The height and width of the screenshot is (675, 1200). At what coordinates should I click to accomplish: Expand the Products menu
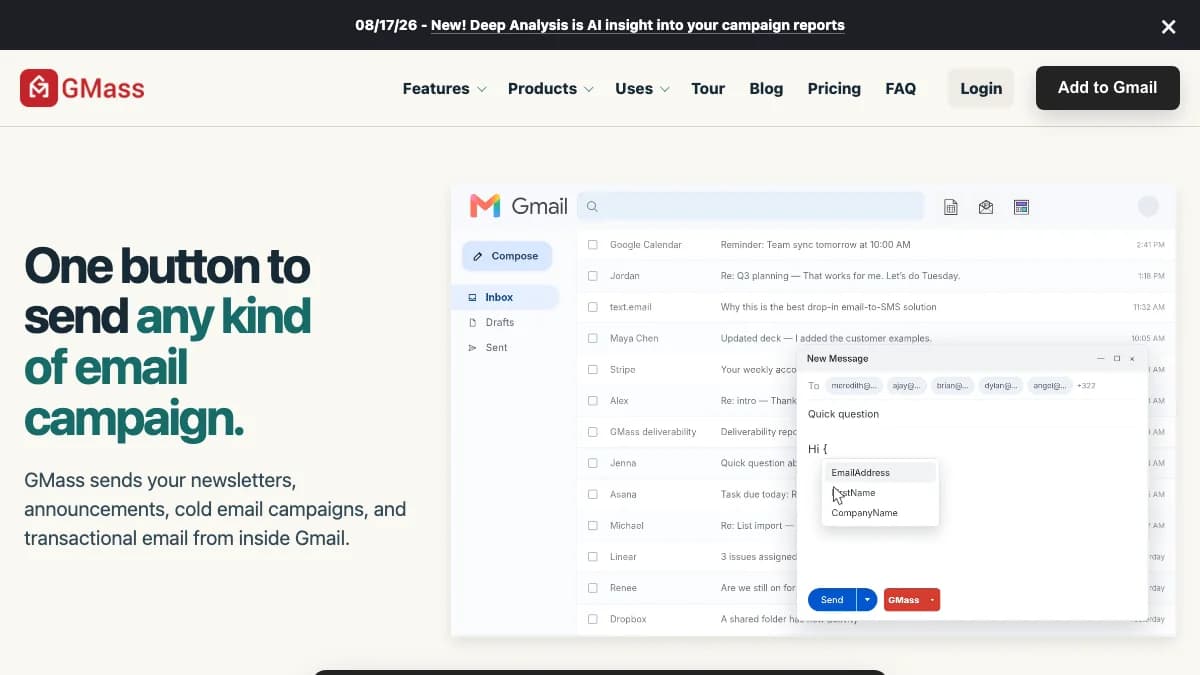[550, 88]
